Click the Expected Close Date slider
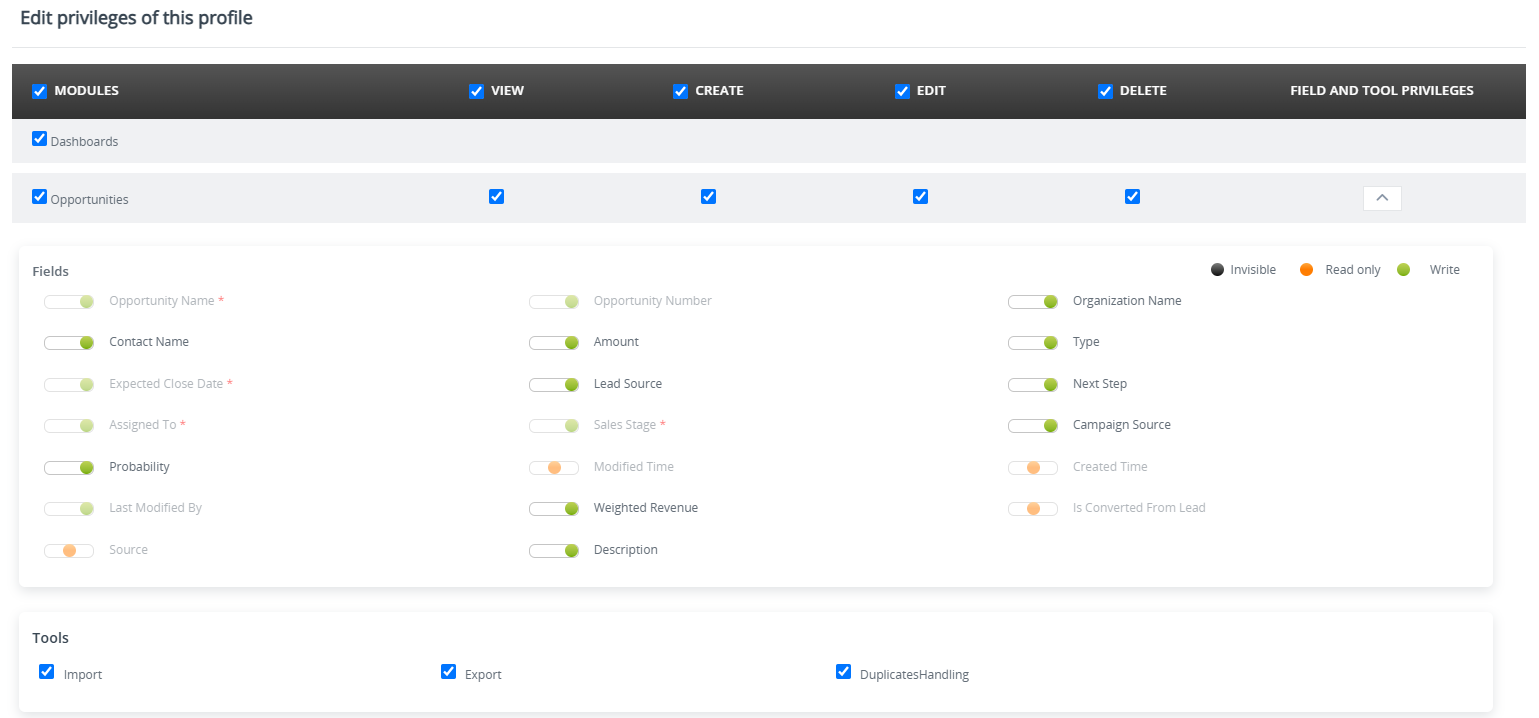1539x718 pixels. (69, 384)
